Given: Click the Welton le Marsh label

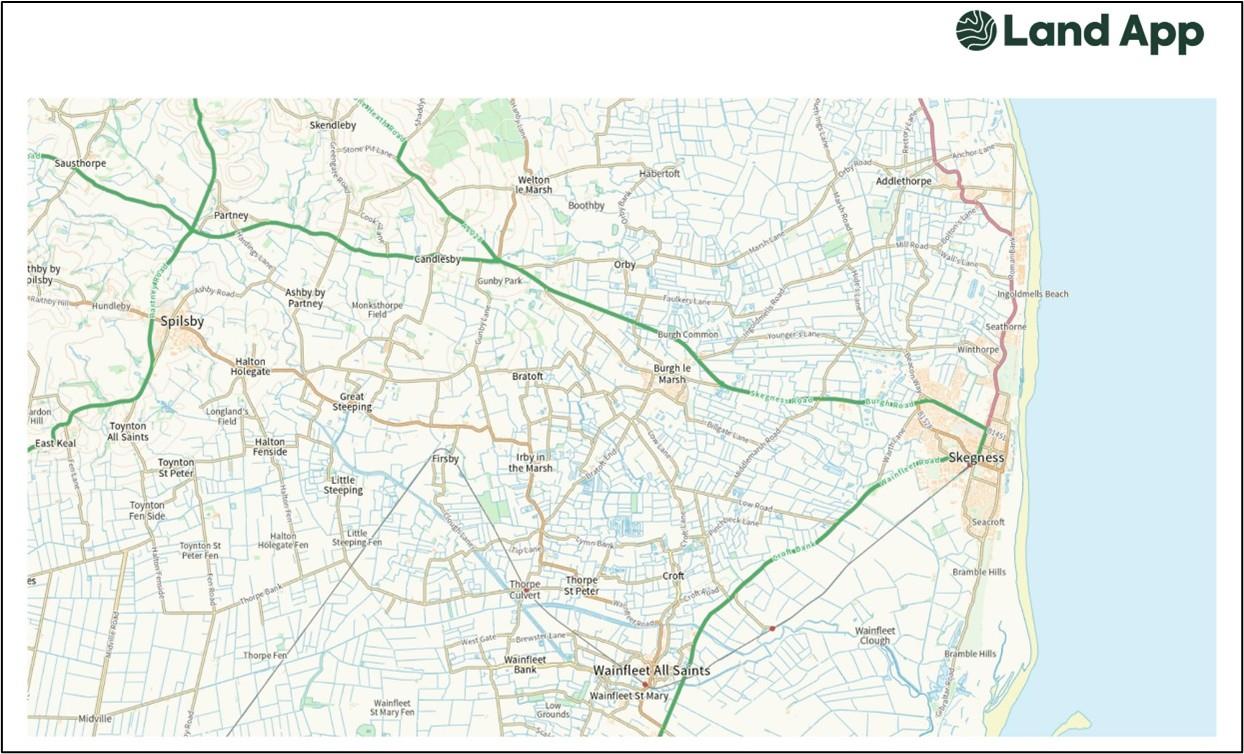Looking at the screenshot, I should click(x=534, y=184).
